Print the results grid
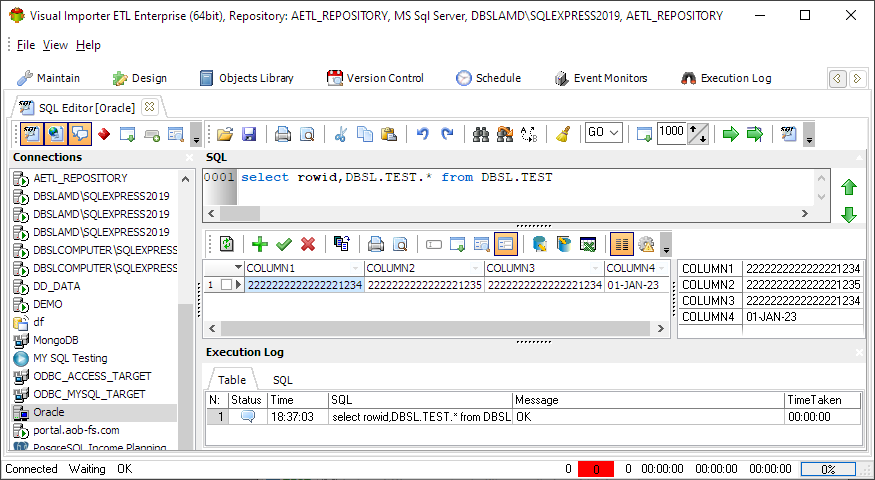Viewport: 875px width, 480px height. pos(376,244)
